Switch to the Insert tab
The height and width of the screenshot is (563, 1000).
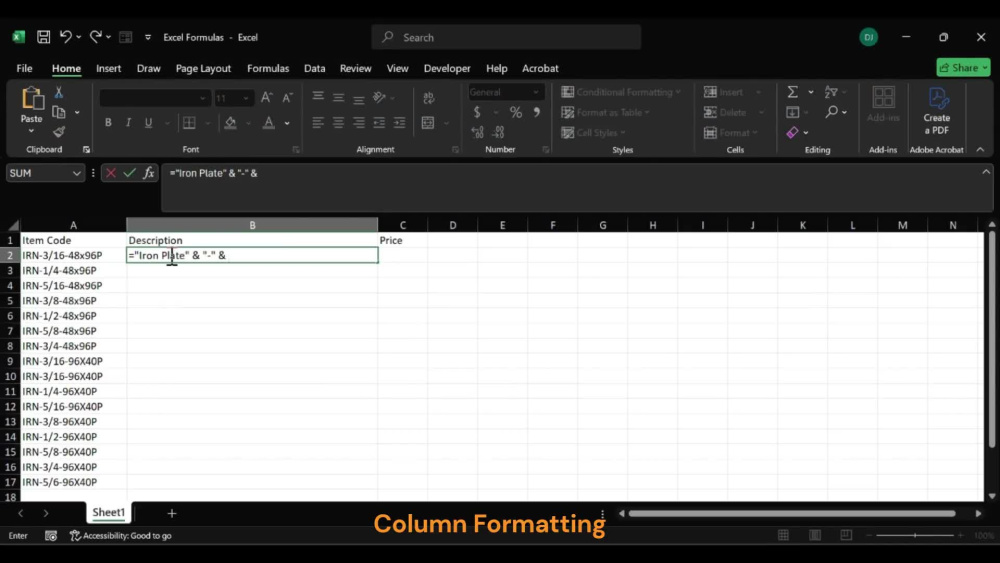(x=108, y=68)
